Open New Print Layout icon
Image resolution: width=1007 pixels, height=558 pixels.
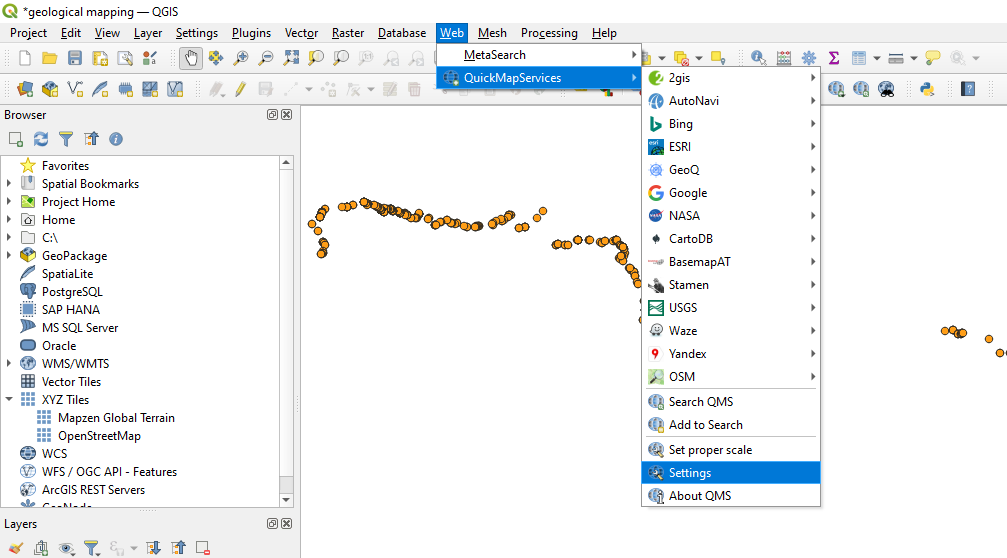[100, 58]
